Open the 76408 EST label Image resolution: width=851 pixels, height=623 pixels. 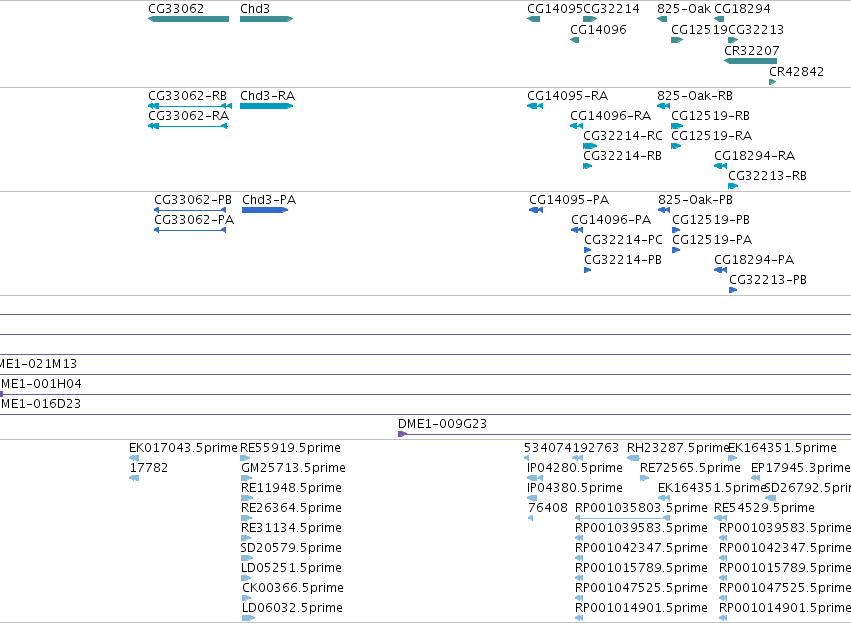tap(548, 508)
